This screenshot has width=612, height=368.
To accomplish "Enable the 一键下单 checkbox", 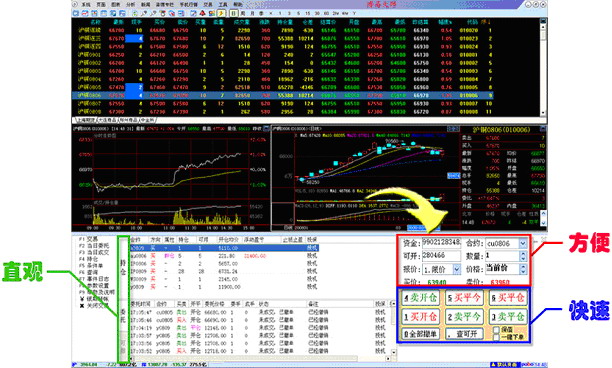I will [x=496, y=337].
